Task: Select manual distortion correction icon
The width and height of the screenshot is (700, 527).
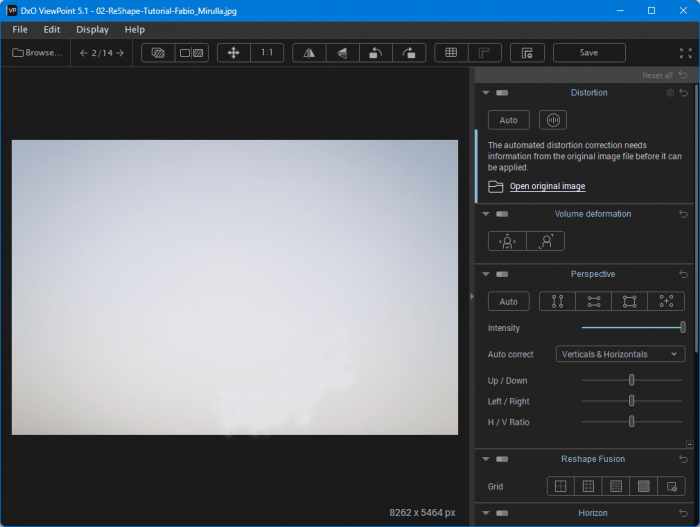Action: (553, 120)
